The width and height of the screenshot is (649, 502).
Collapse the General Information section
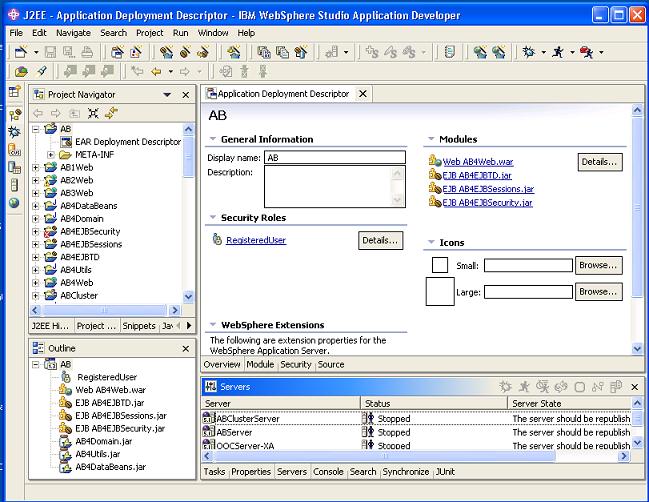pos(213,139)
